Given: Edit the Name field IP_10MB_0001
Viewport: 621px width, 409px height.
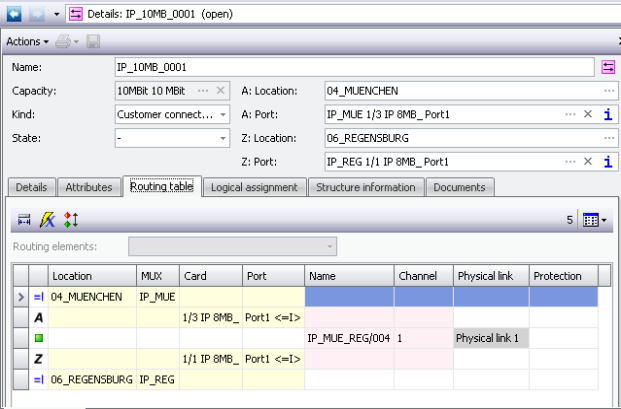Looking at the screenshot, I should coord(354,67).
